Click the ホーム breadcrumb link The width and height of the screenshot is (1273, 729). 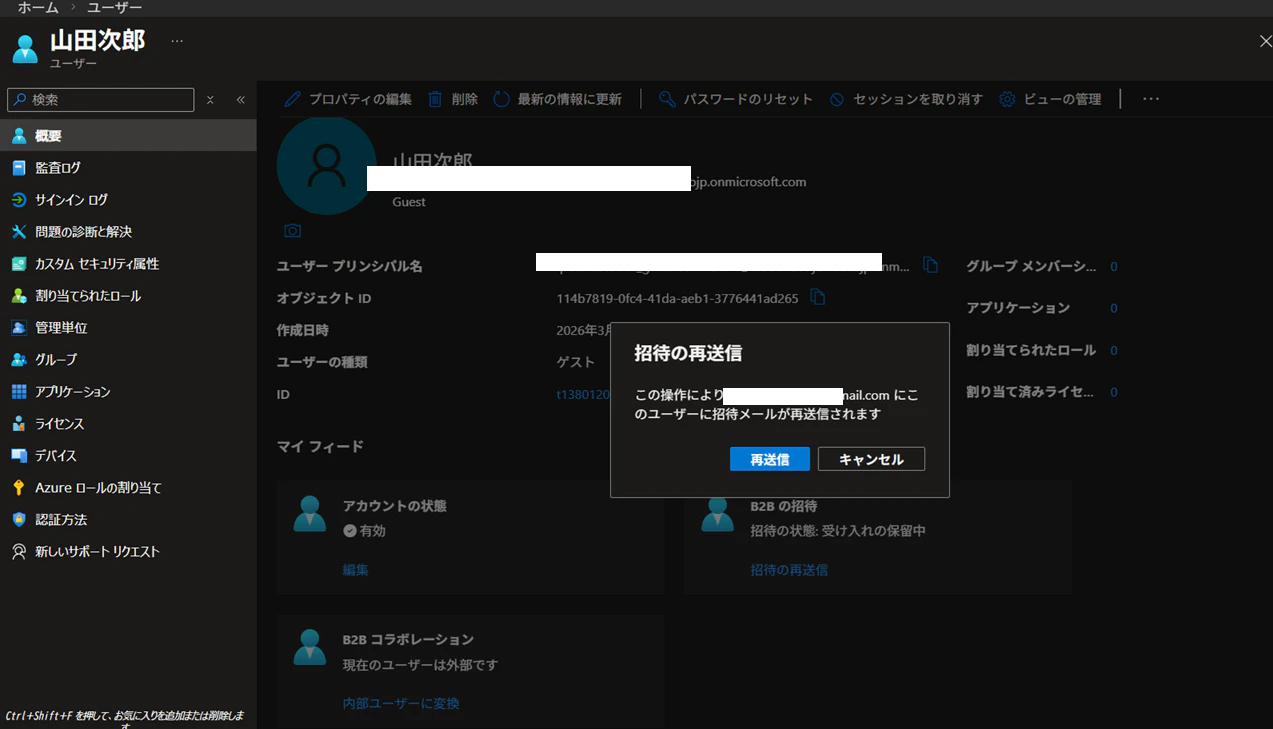(x=38, y=8)
